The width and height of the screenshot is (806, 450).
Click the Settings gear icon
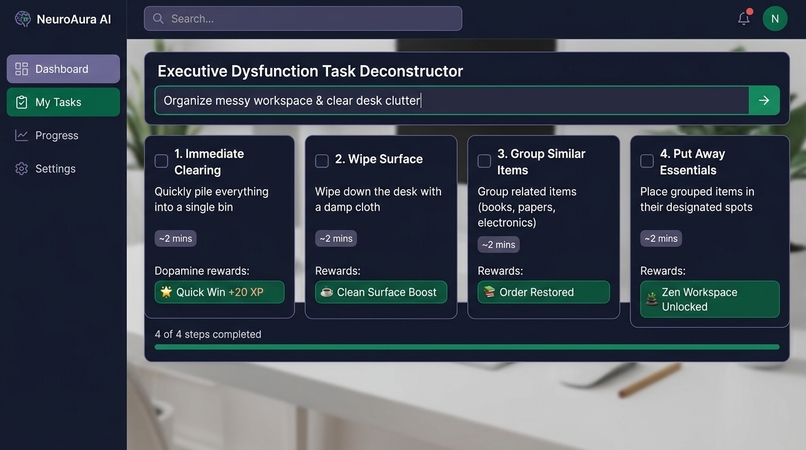tap(22, 169)
